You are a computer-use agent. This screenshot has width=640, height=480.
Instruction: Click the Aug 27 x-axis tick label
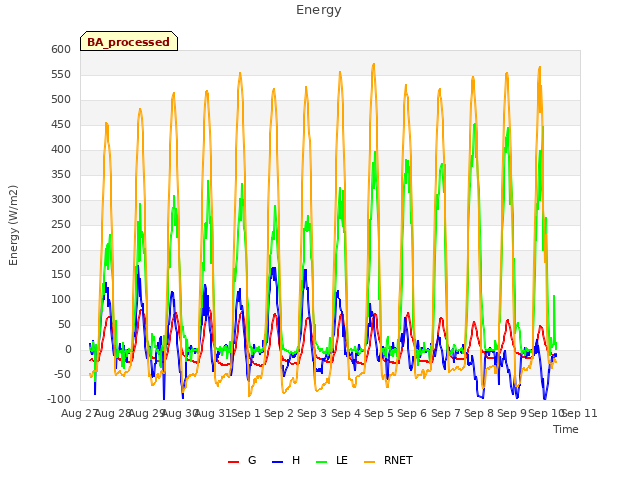[79, 413]
